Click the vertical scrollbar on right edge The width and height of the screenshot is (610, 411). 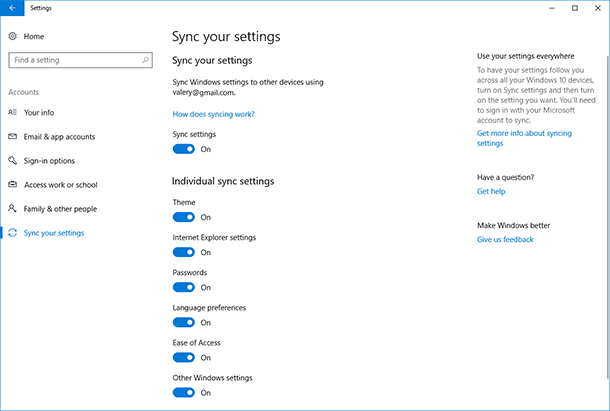(x=608, y=216)
